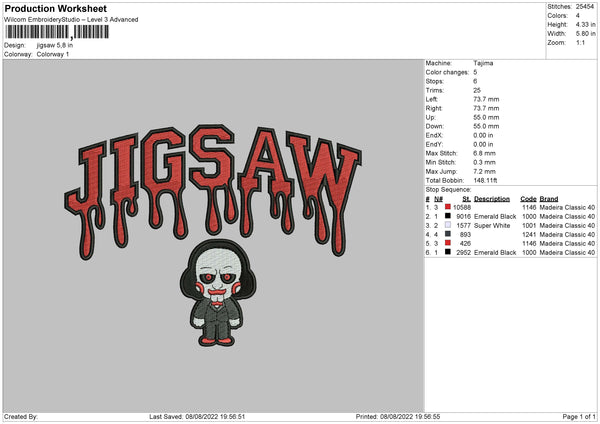Click the white swatch for Super White
This screenshot has width=600, height=424.
point(448,225)
